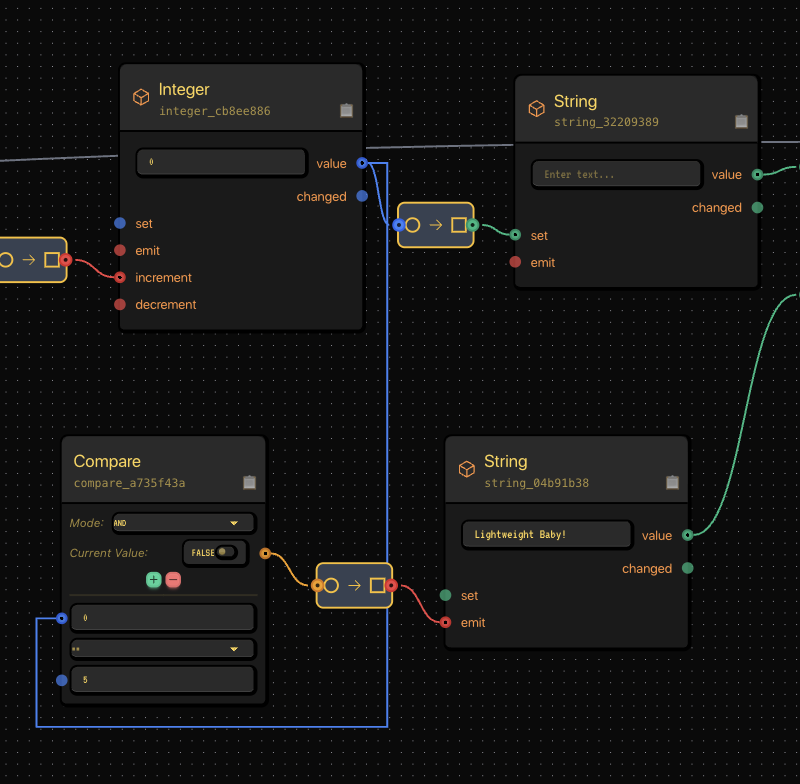Select converter node between Integer and String
Viewport: 800px width, 784px height.
pyautogui.click(x=435, y=225)
